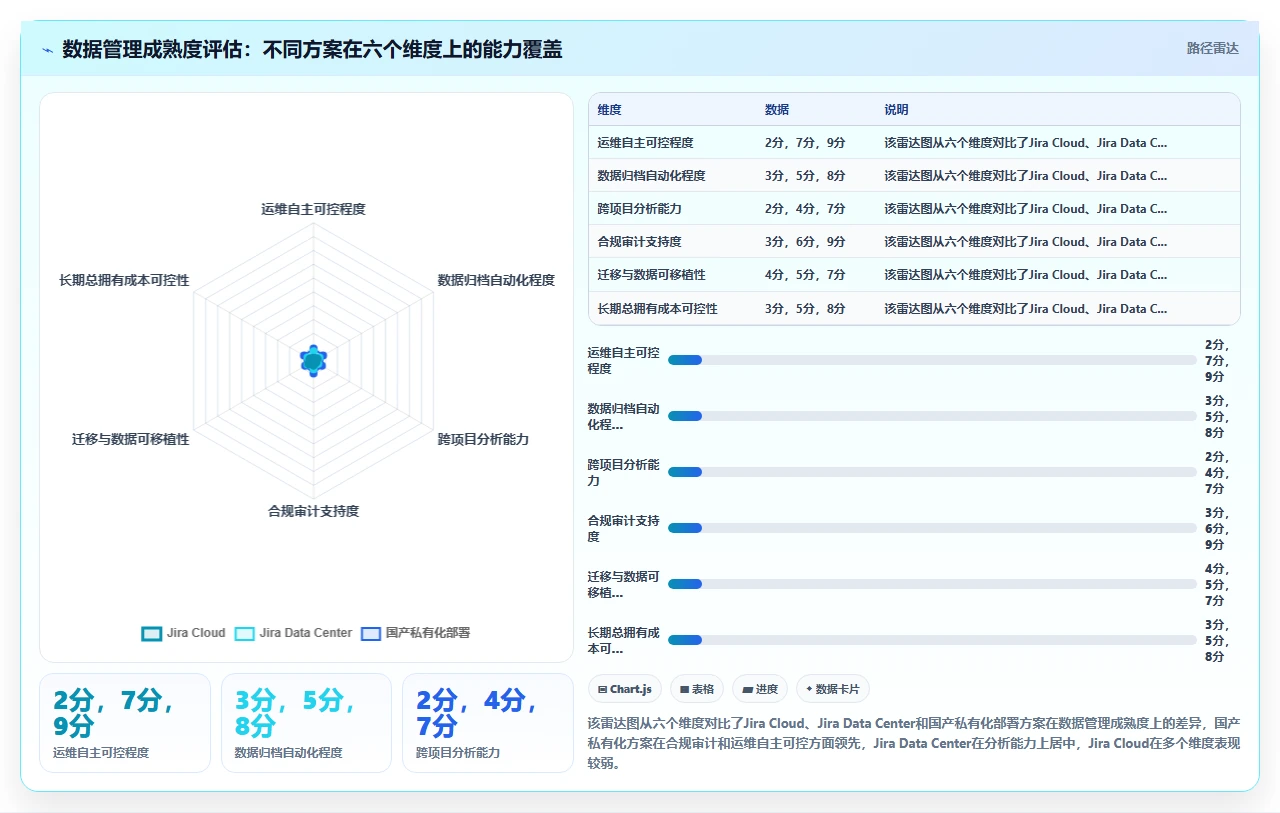
Task: Open the 运维自主可控程度 data card
Action: click(125, 723)
